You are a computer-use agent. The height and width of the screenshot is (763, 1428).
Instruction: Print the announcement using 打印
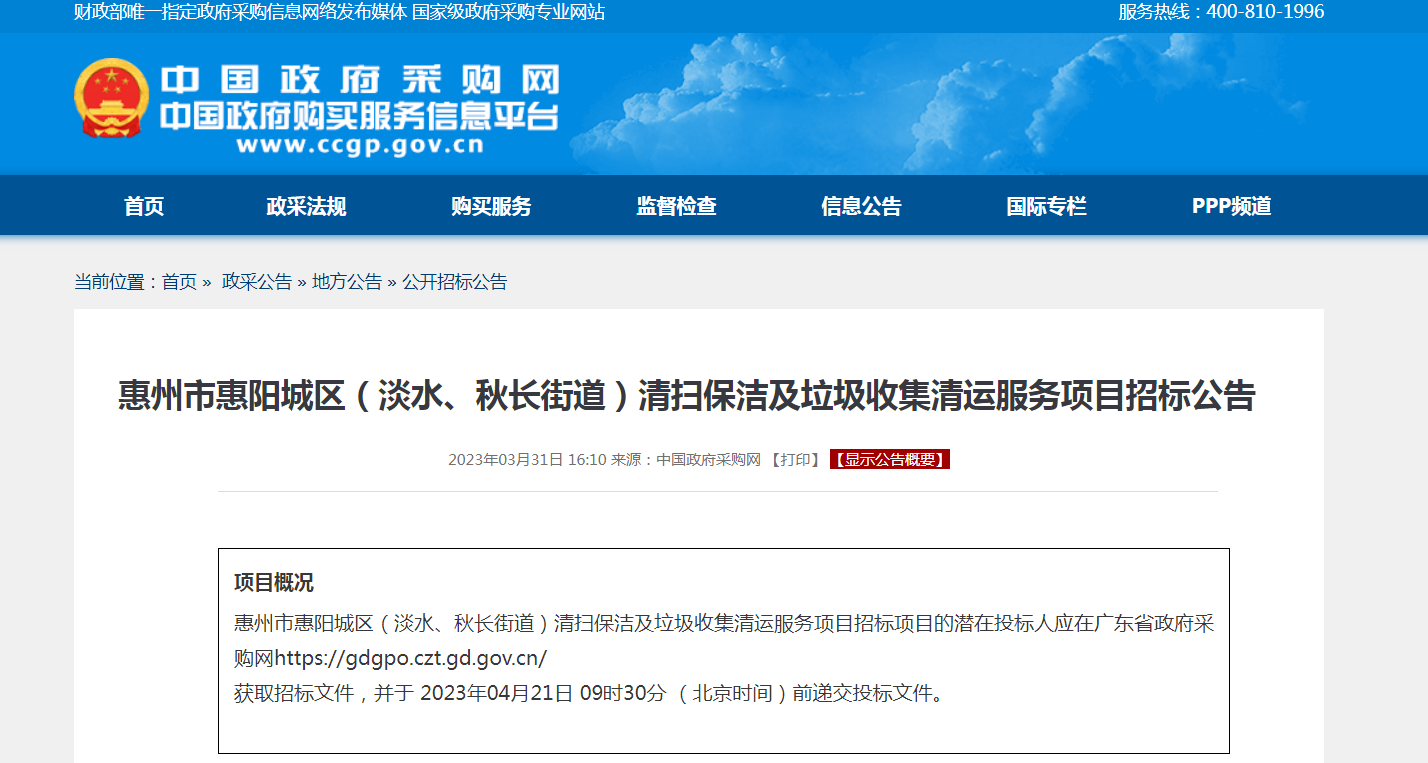(796, 460)
